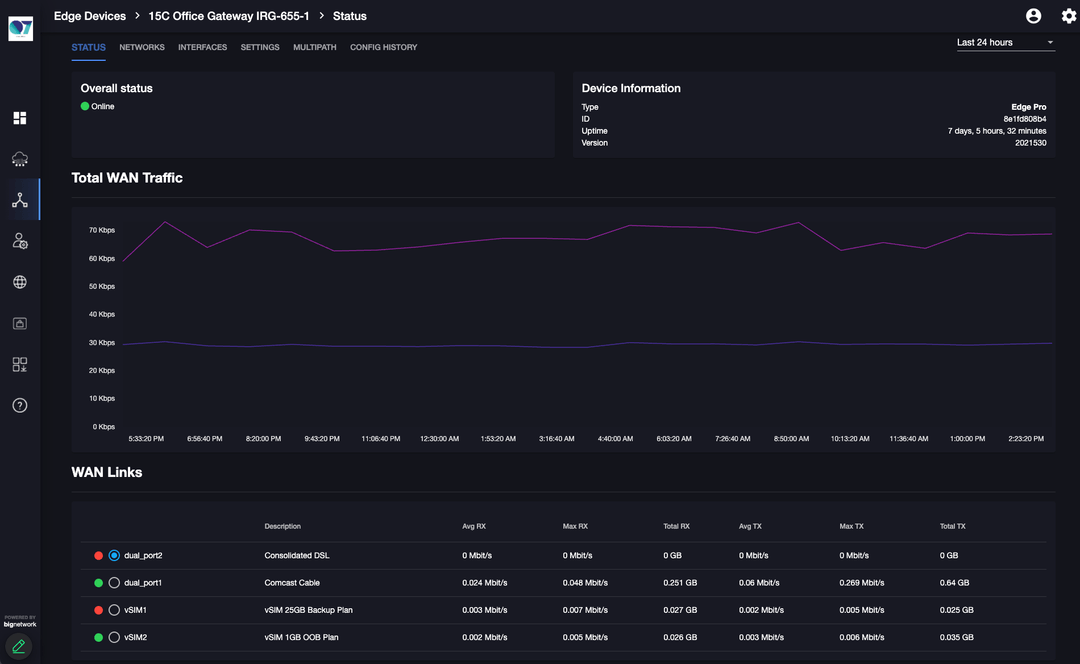Click the help question mark icon
Image resolution: width=1080 pixels, height=664 pixels.
[x=20, y=405]
